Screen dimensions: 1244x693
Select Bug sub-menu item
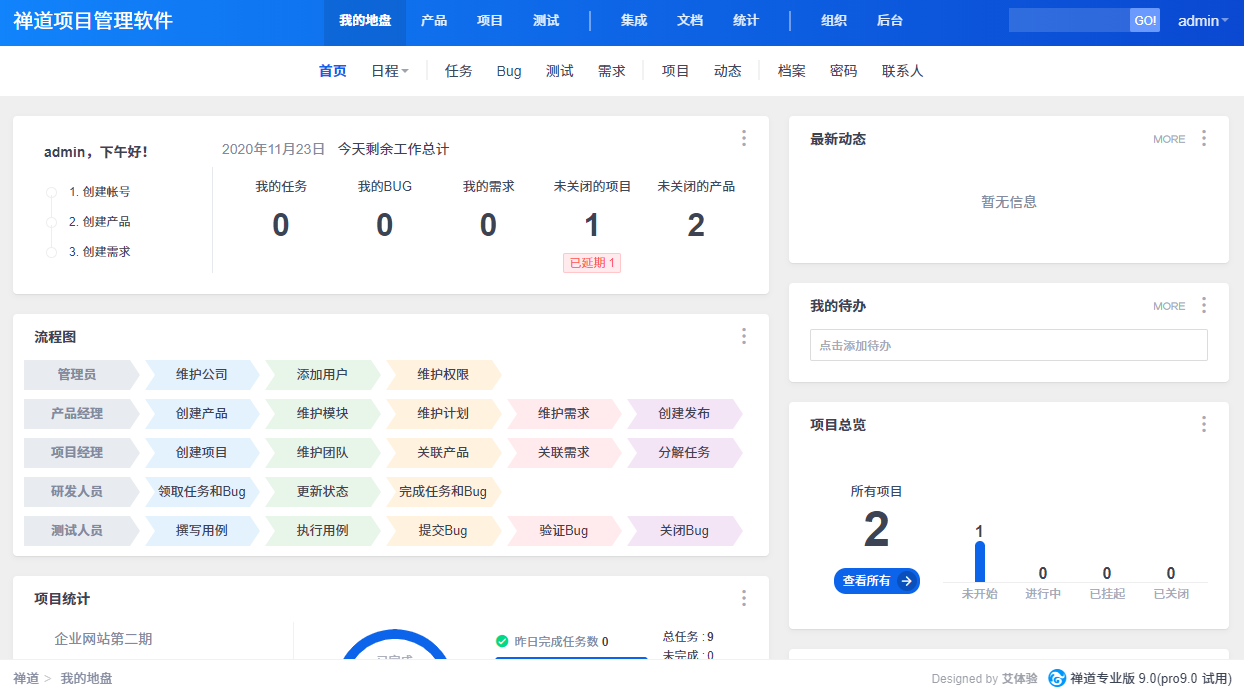509,71
